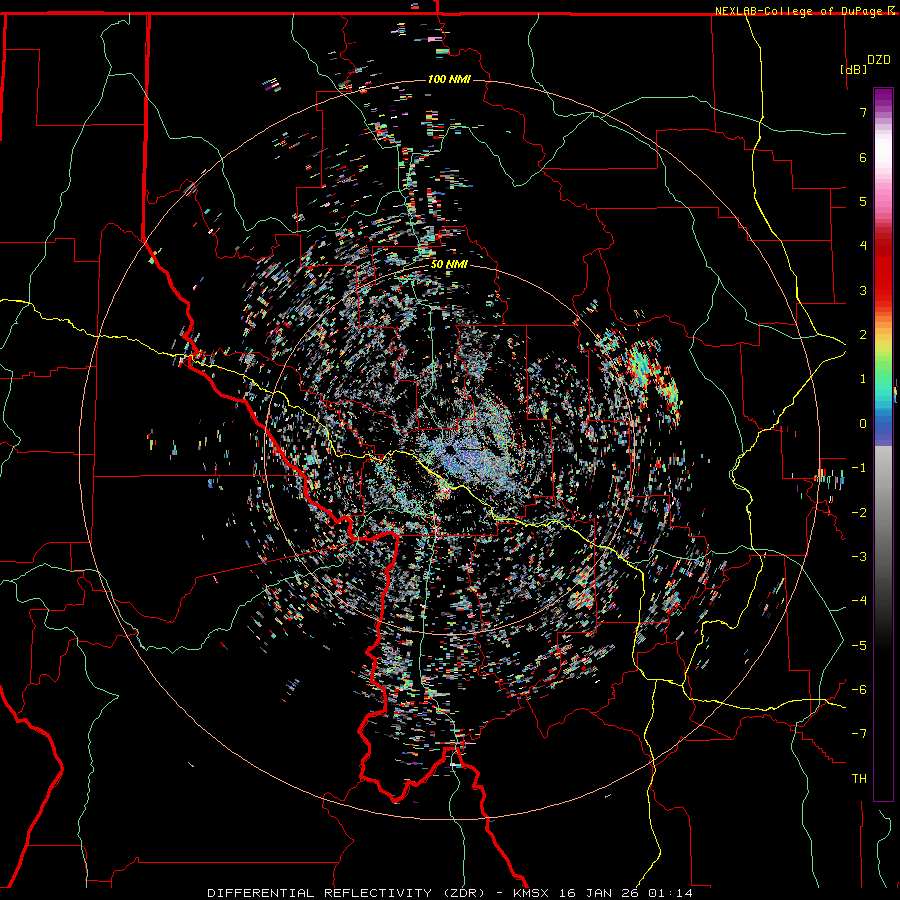This screenshot has width=900, height=900.
Task: Click the TH threshold label on the scale
Action: click(x=859, y=779)
